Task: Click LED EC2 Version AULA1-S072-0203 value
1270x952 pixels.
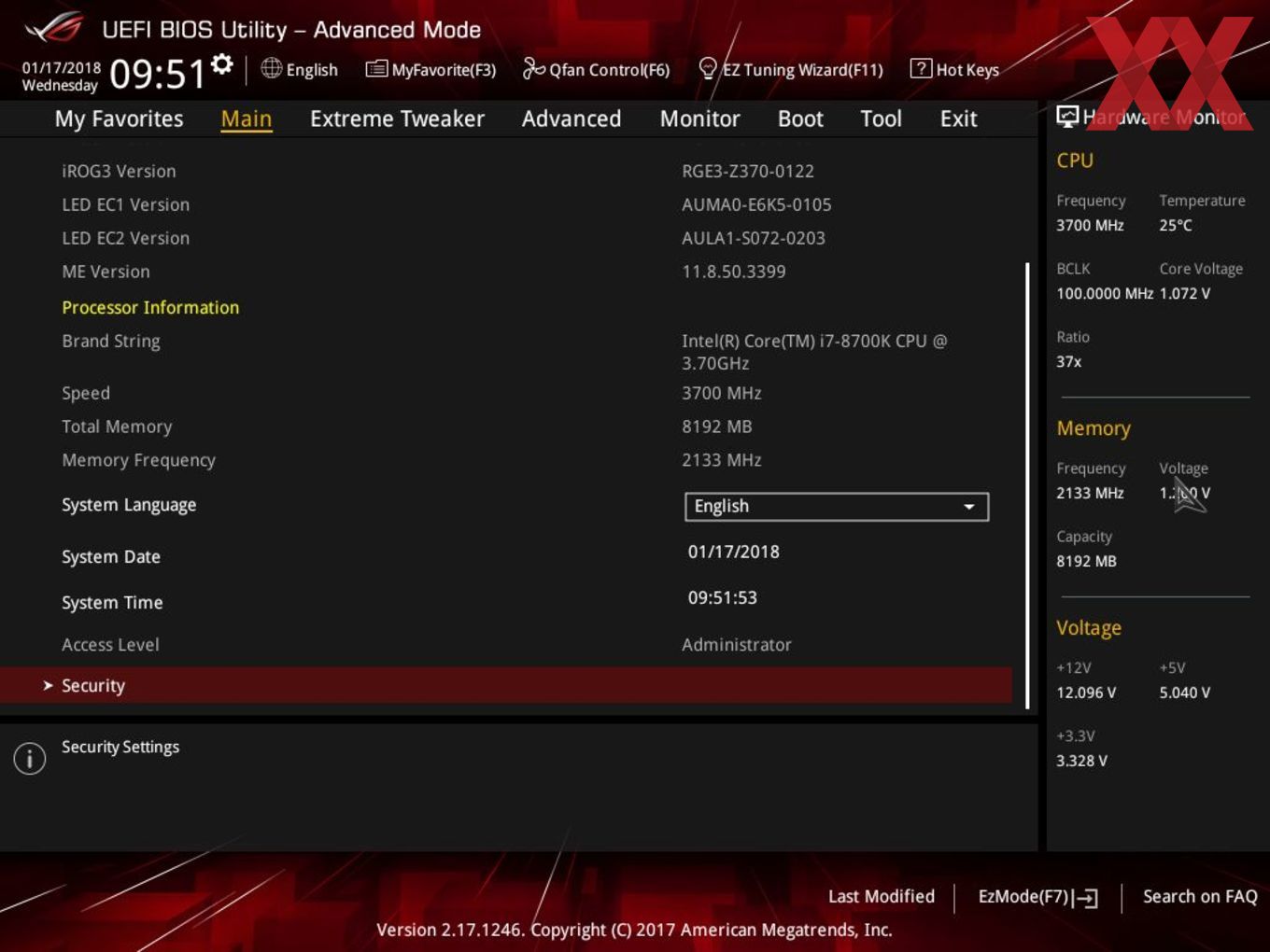Action: point(754,238)
